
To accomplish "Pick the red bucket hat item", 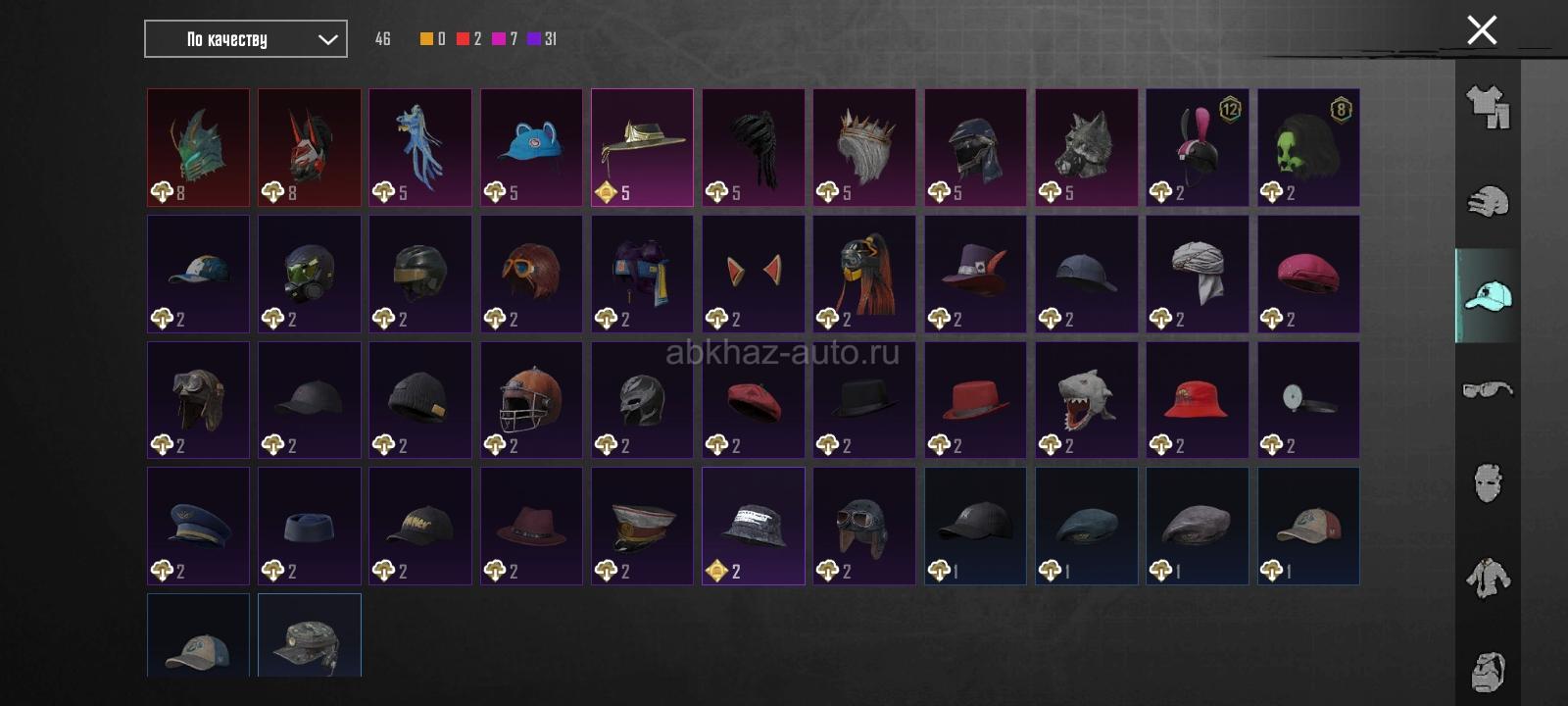I will coord(1198,399).
